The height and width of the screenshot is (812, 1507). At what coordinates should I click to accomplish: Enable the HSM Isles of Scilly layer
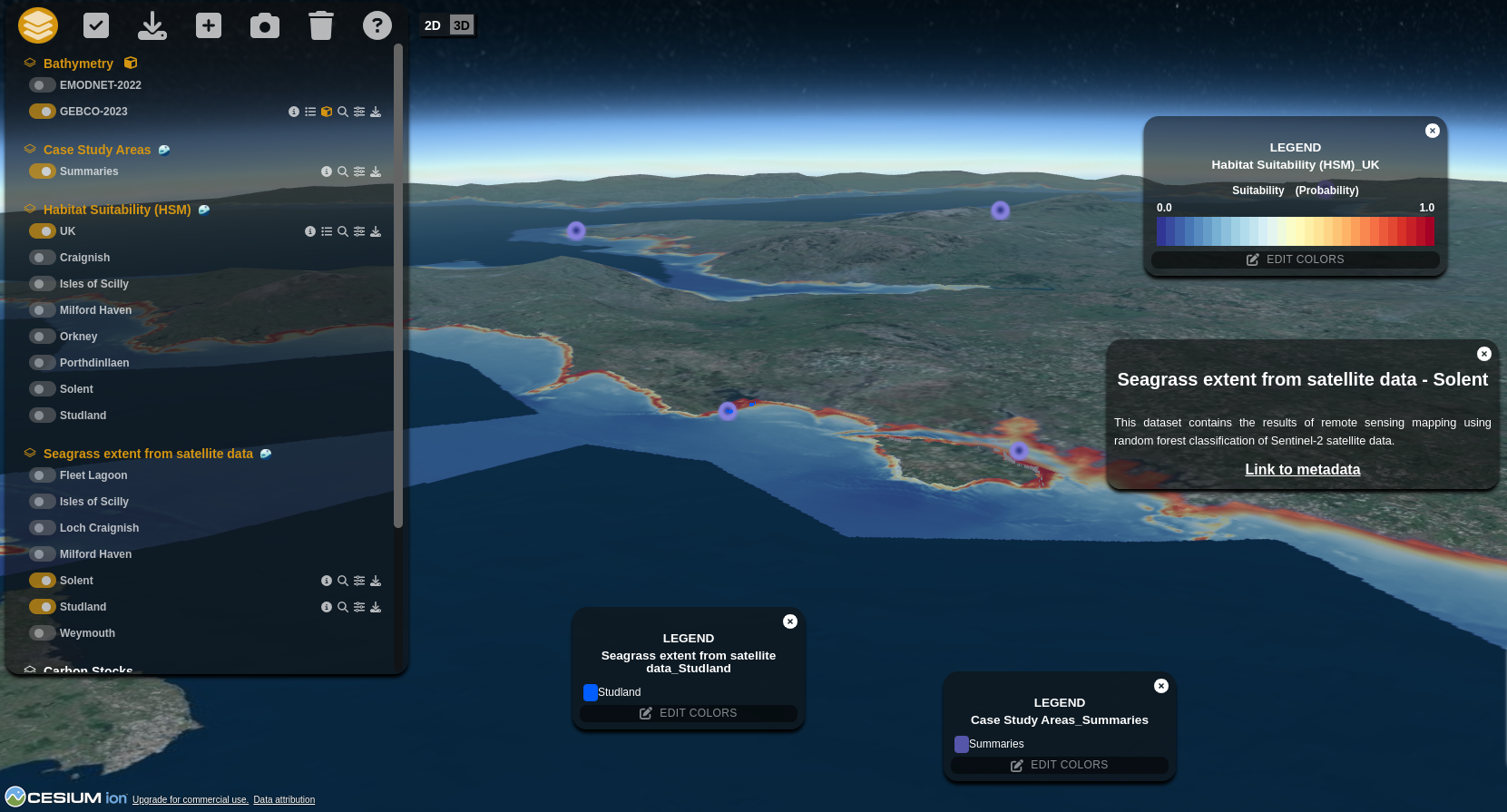[x=42, y=284]
